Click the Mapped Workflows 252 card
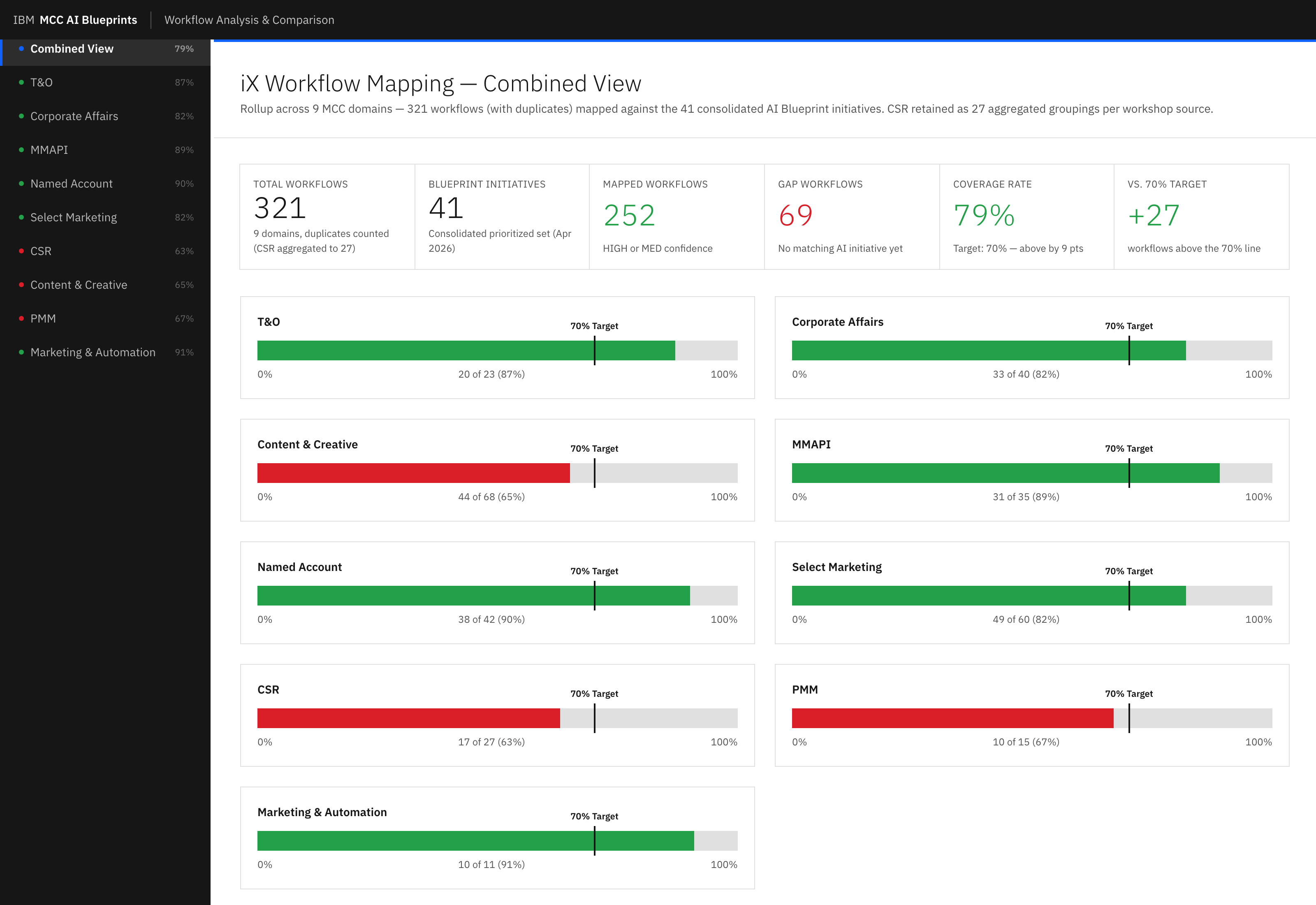 coord(677,217)
